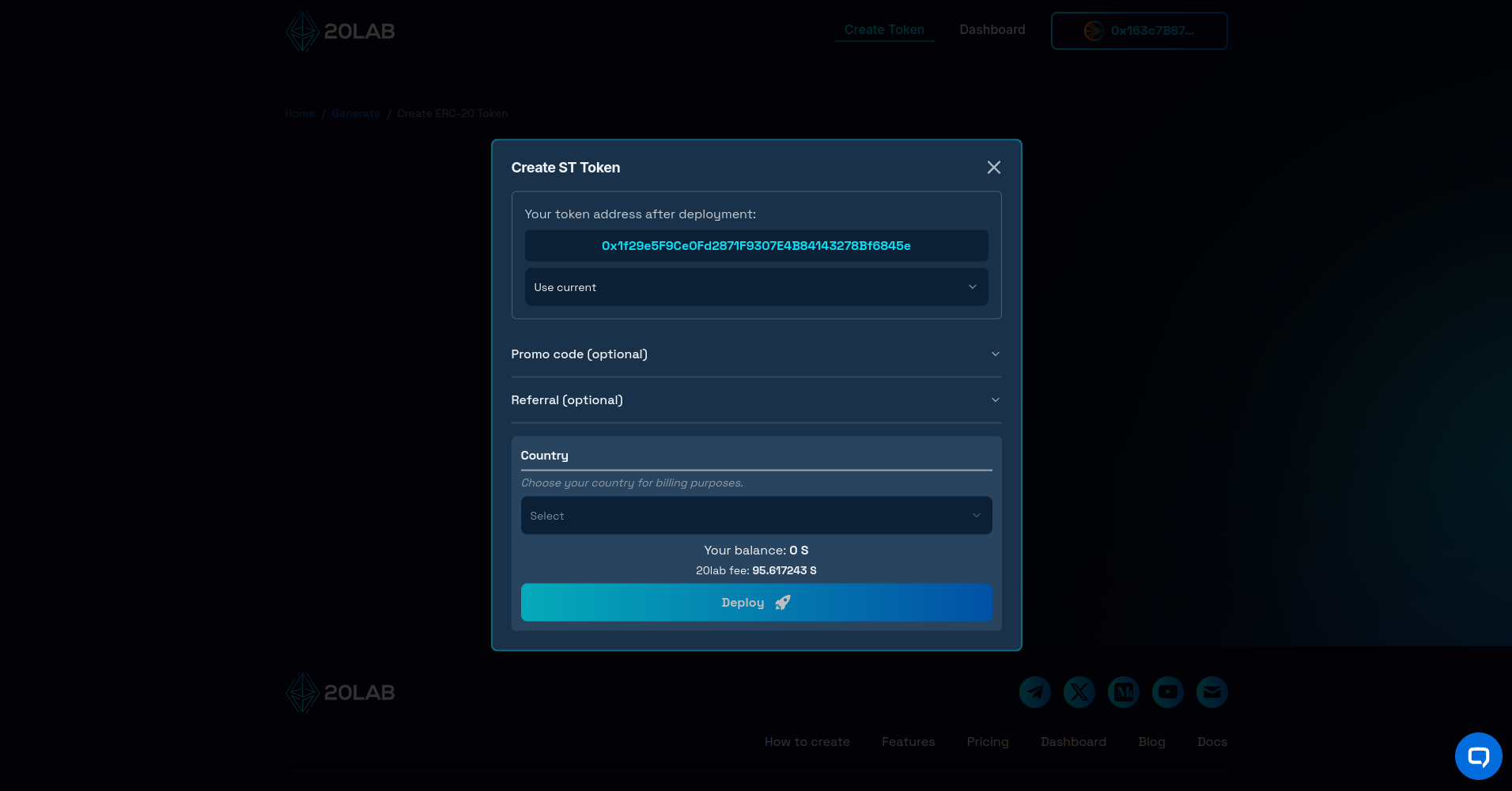Image resolution: width=1512 pixels, height=791 pixels.
Task: Go to Dashboard in top navigation
Action: point(992,30)
